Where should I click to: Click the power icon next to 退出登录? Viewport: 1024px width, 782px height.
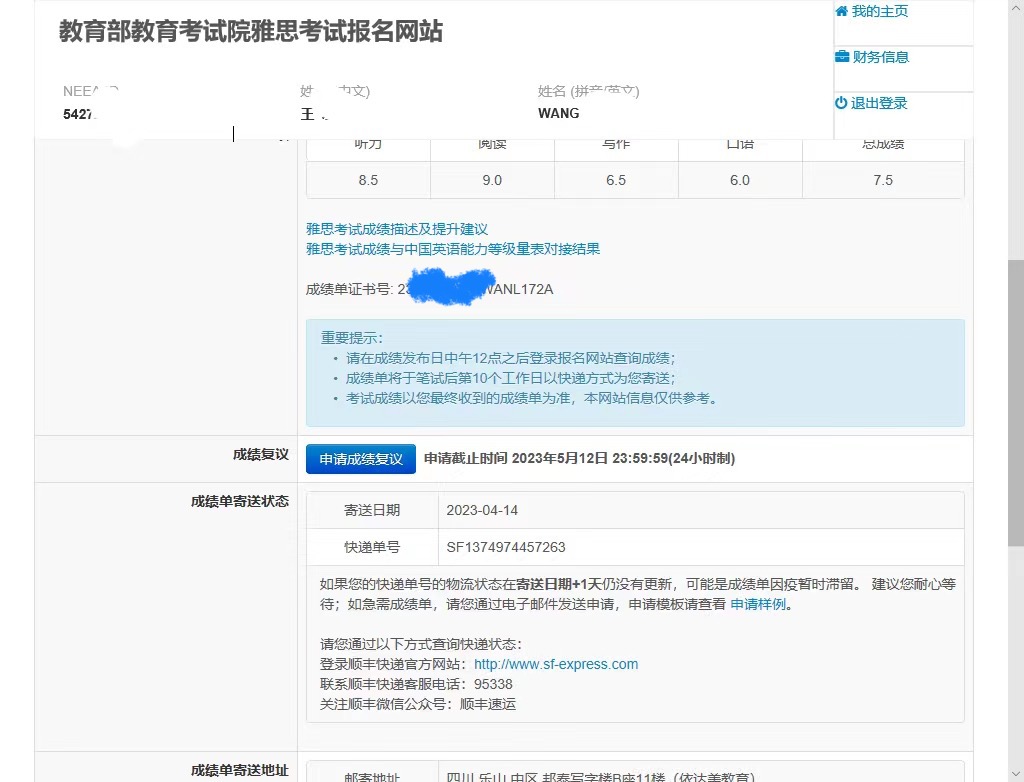click(841, 103)
